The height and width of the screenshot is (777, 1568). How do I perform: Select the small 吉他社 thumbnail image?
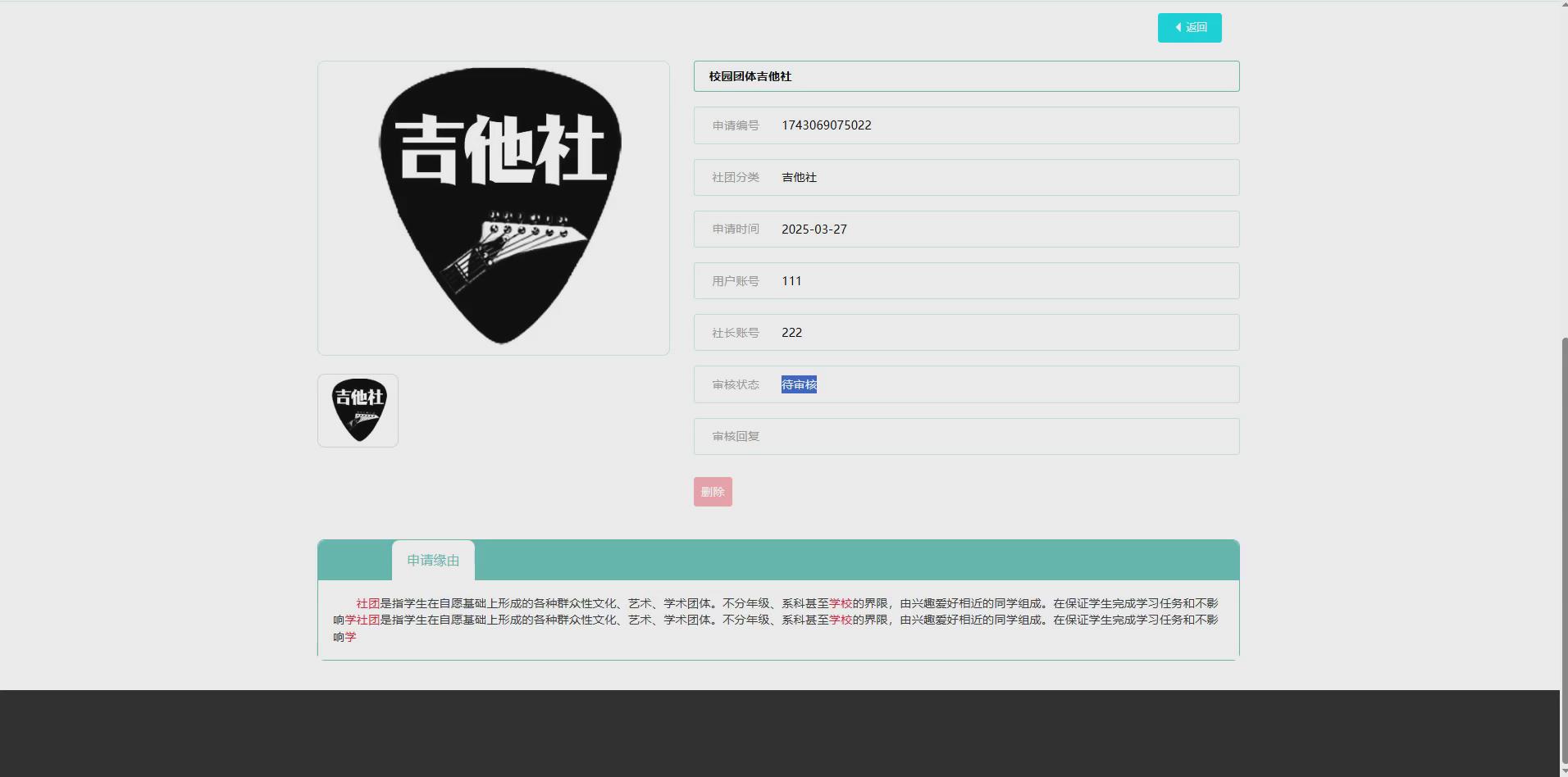point(358,410)
